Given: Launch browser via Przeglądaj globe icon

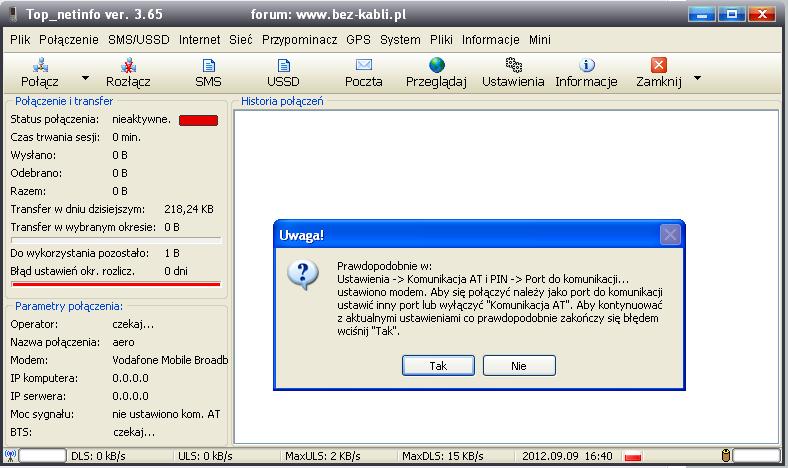Looking at the screenshot, I should [436, 66].
